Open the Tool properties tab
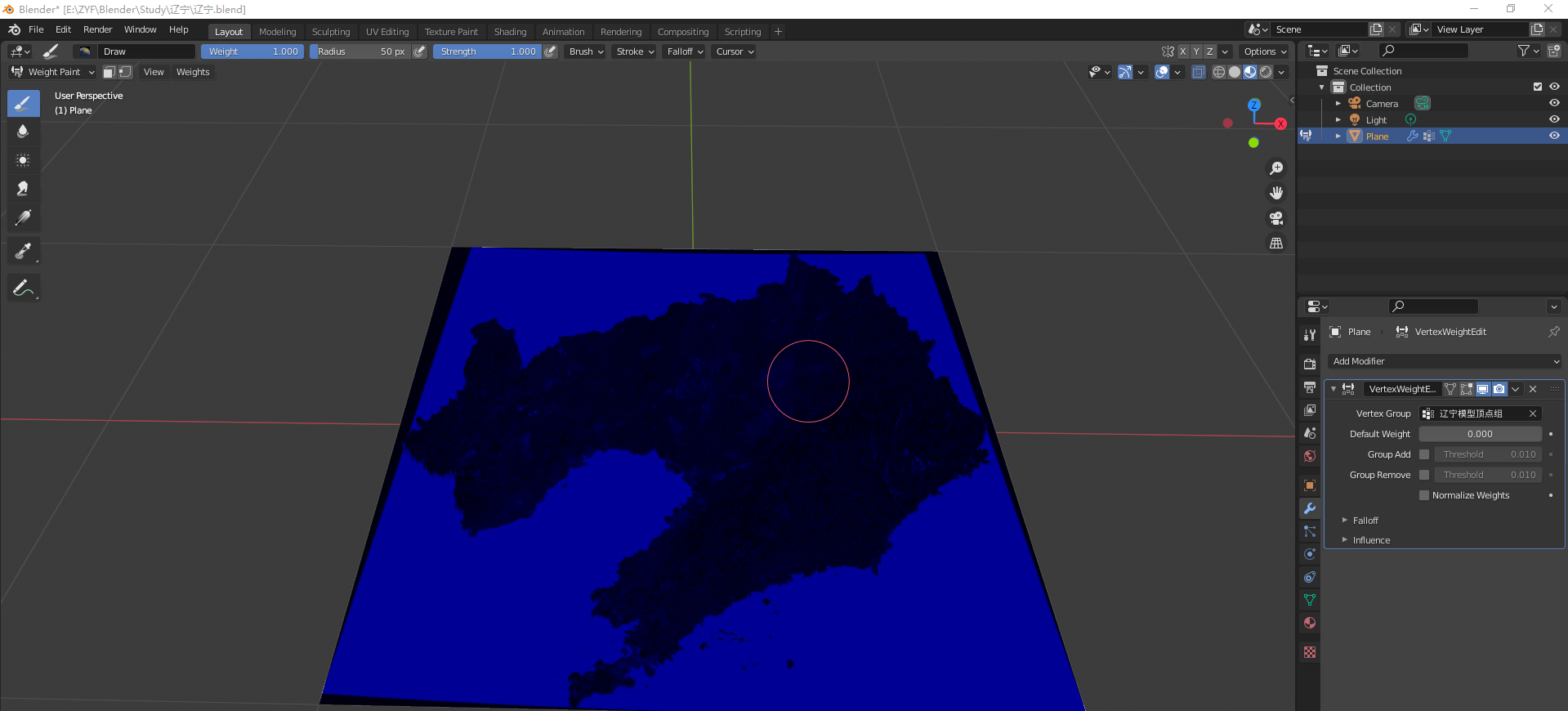The height and width of the screenshot is (711, 1568). coord(1310,335)
